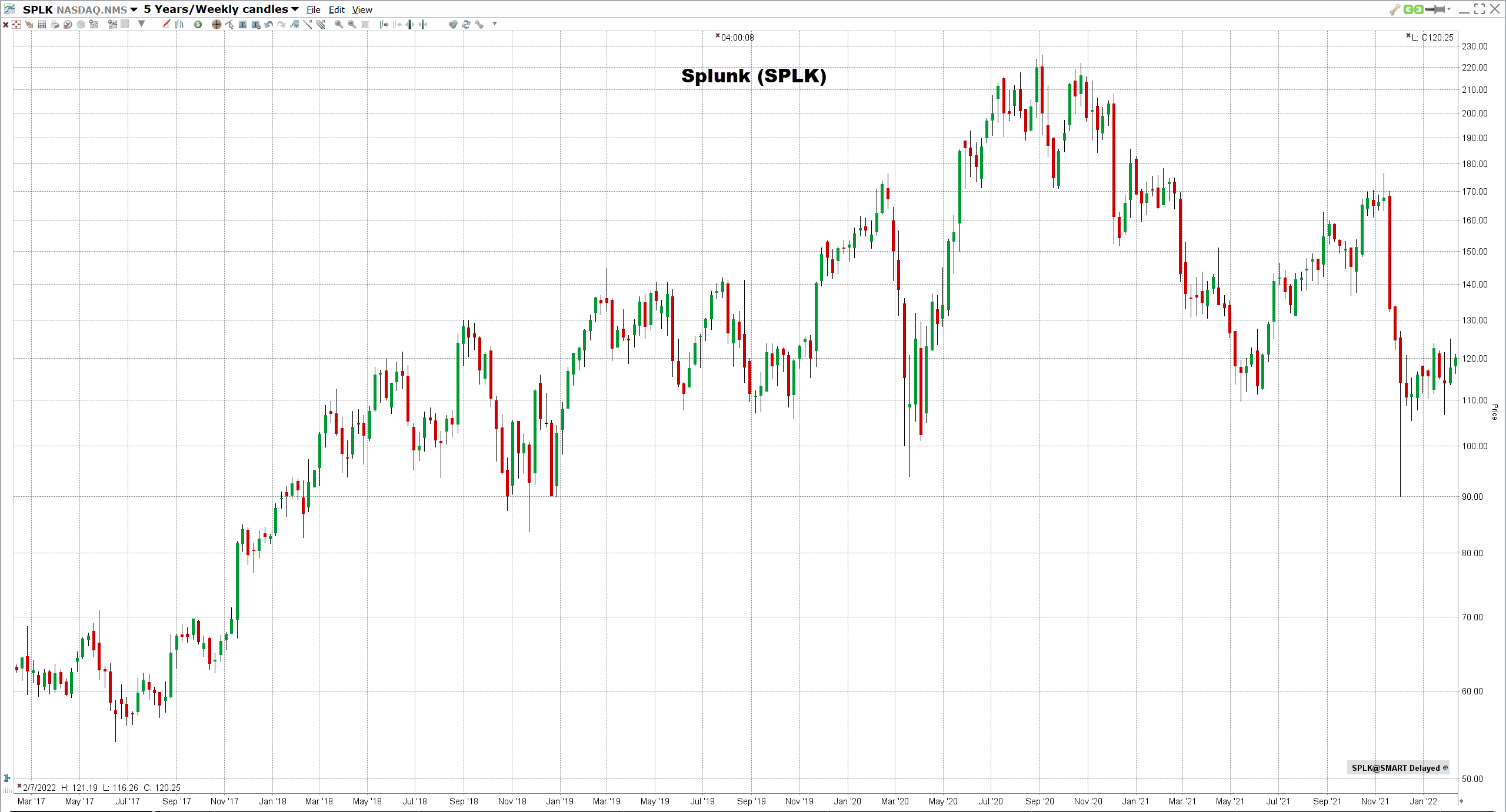The width and height of the screenshot is (1506, 812).
Task: Click the vertical bars chart type icon
Action: click(179, 24)
